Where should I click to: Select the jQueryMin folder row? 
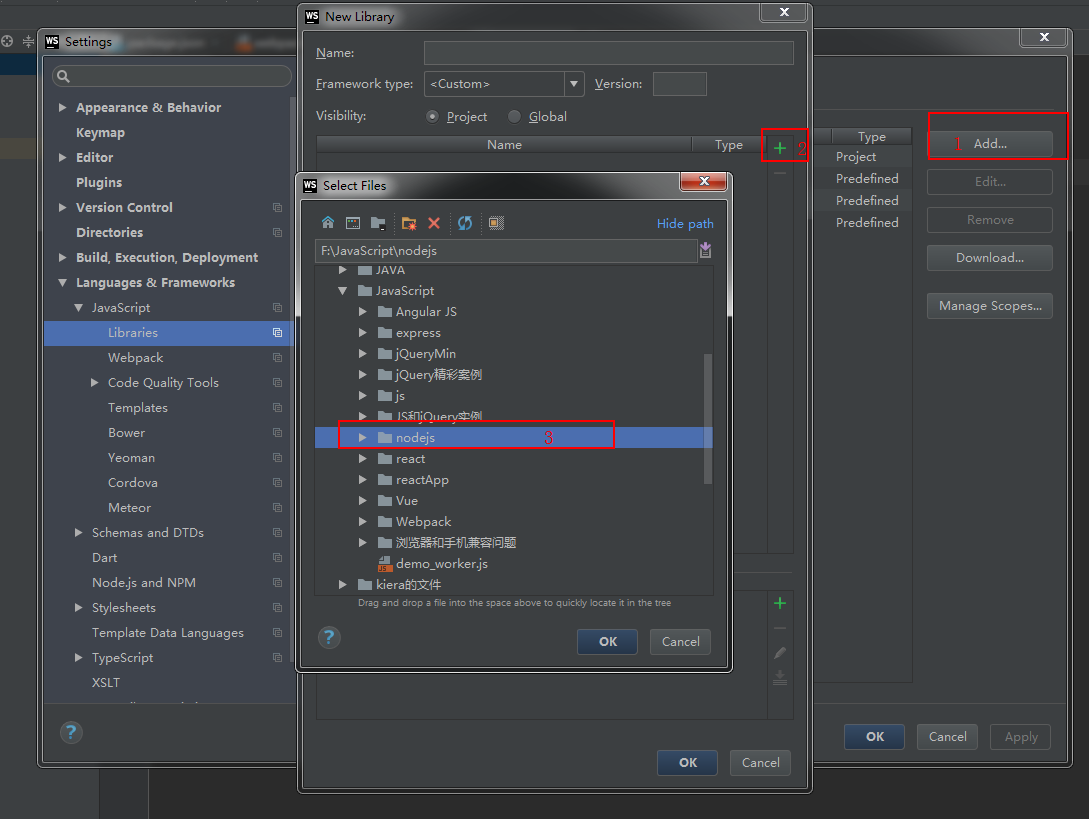click(513, 354)
